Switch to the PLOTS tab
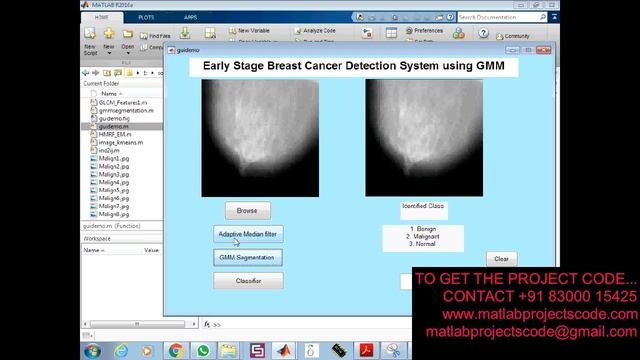The width and height of the screenshot is (640, 360). pyautogui.click(x=146, y=18)
